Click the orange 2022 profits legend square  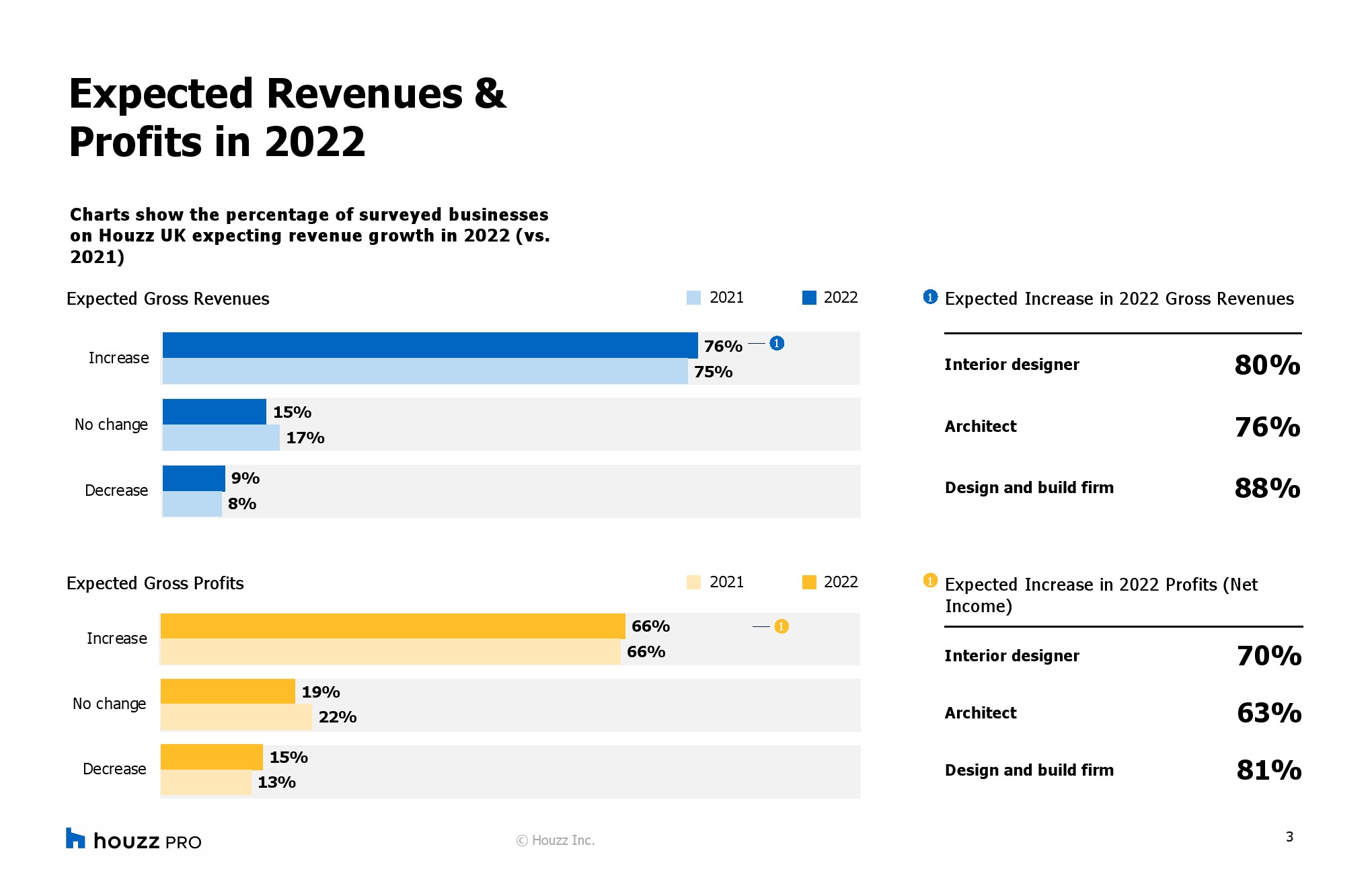pos(809,583)
